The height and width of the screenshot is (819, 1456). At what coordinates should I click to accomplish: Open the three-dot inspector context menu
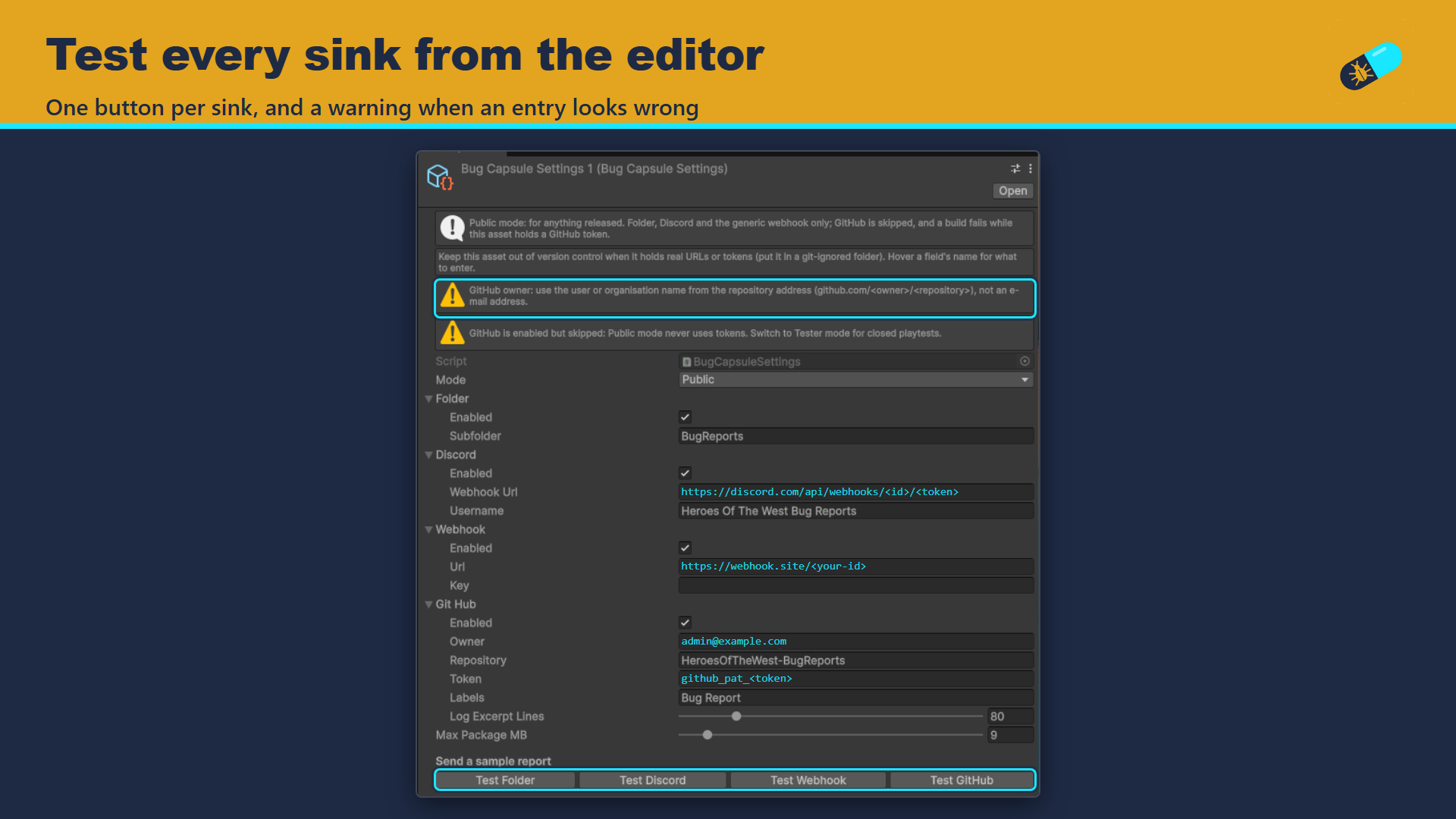coord(1030,169)
